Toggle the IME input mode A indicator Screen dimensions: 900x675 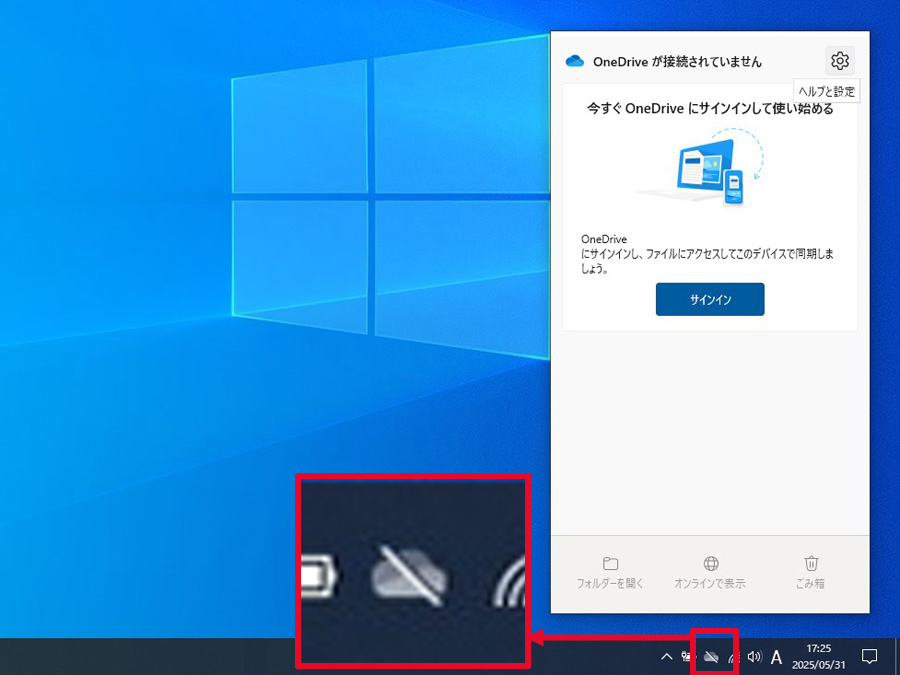[x=776, y=656]
